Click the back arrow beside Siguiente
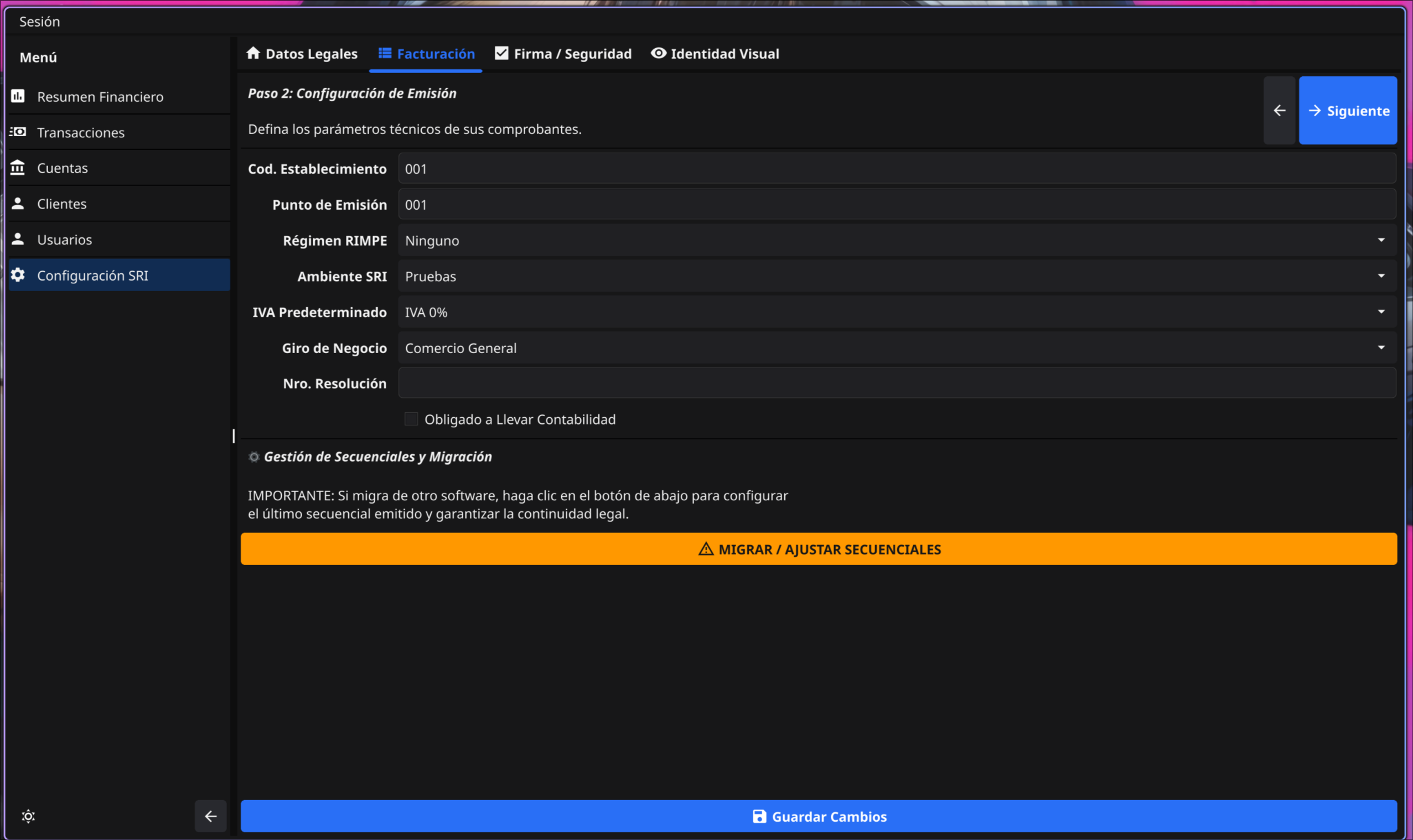This screenshot has height=840, width=1413. (1279, 110)
